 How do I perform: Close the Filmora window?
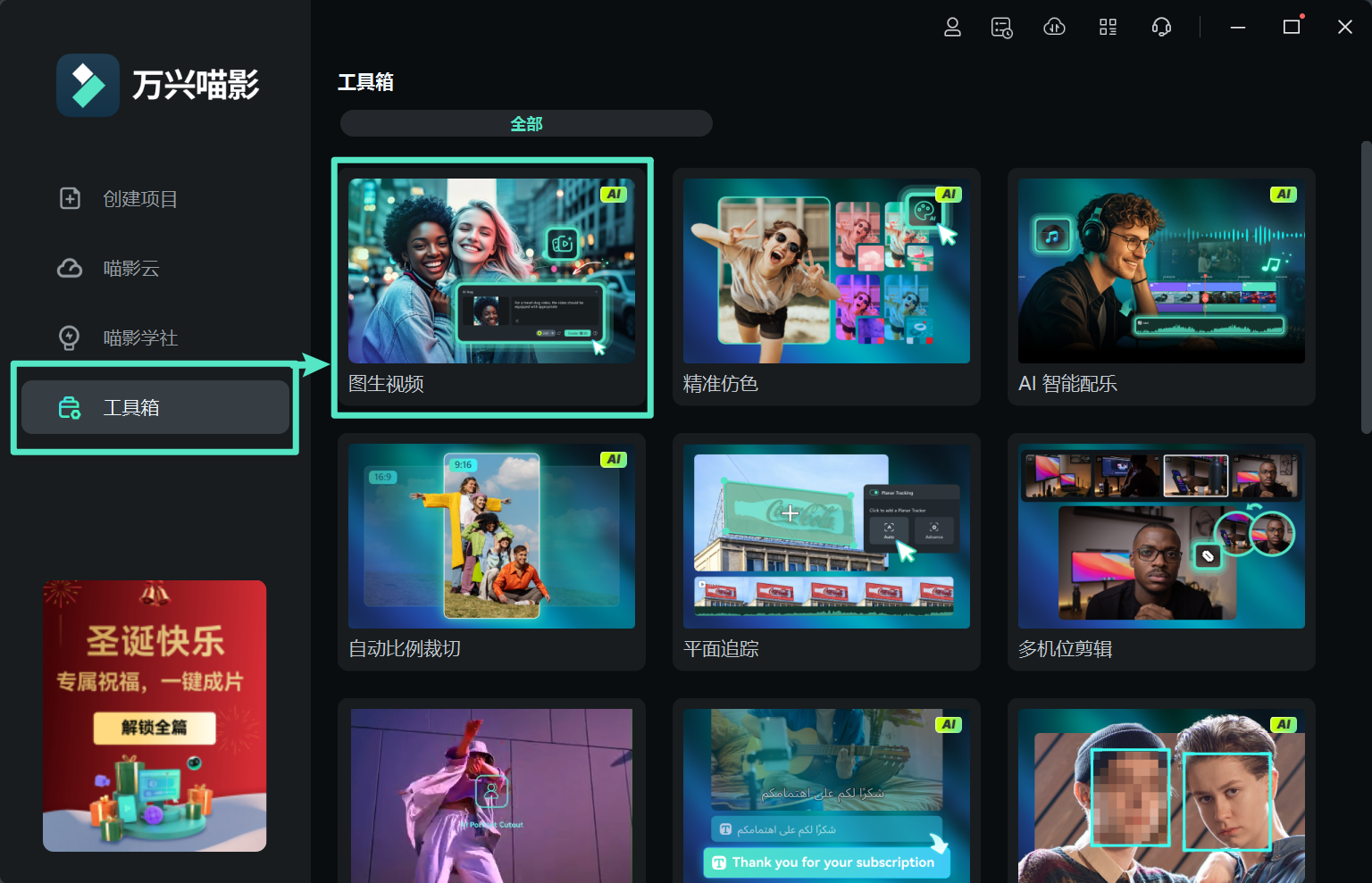coord(1345,27)
